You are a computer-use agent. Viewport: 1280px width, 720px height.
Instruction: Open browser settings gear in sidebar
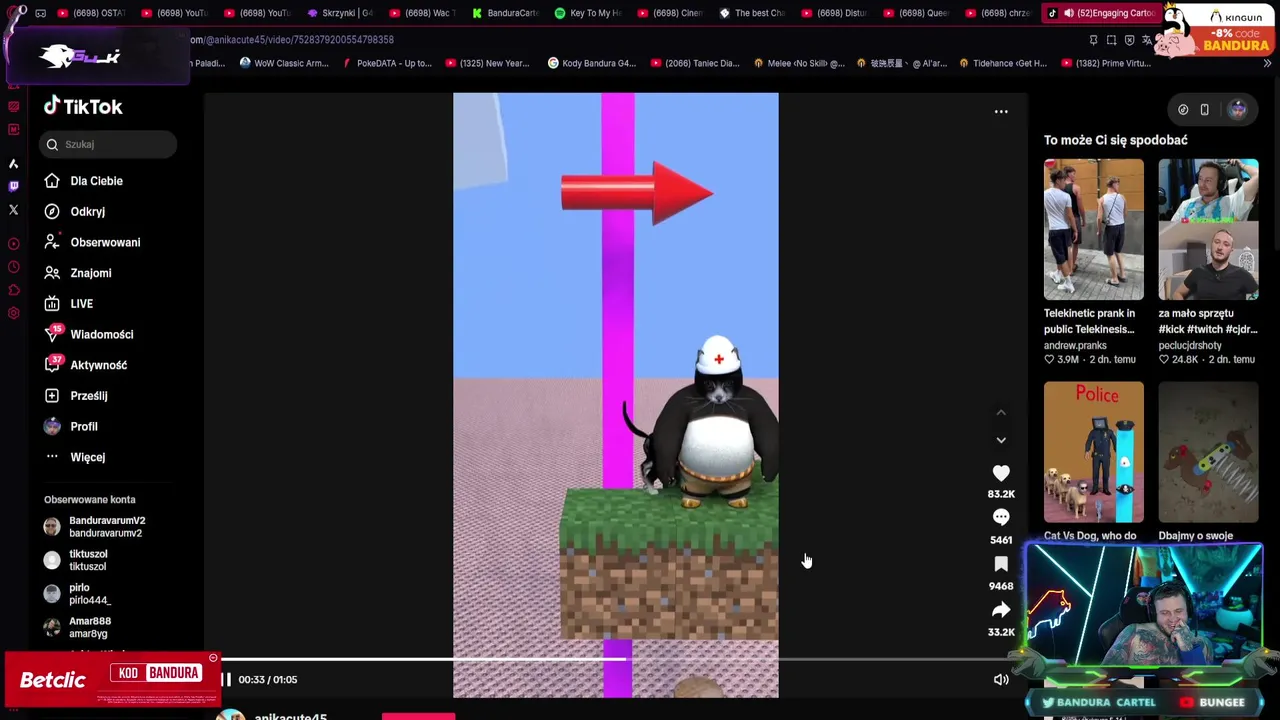click(13, 313)
